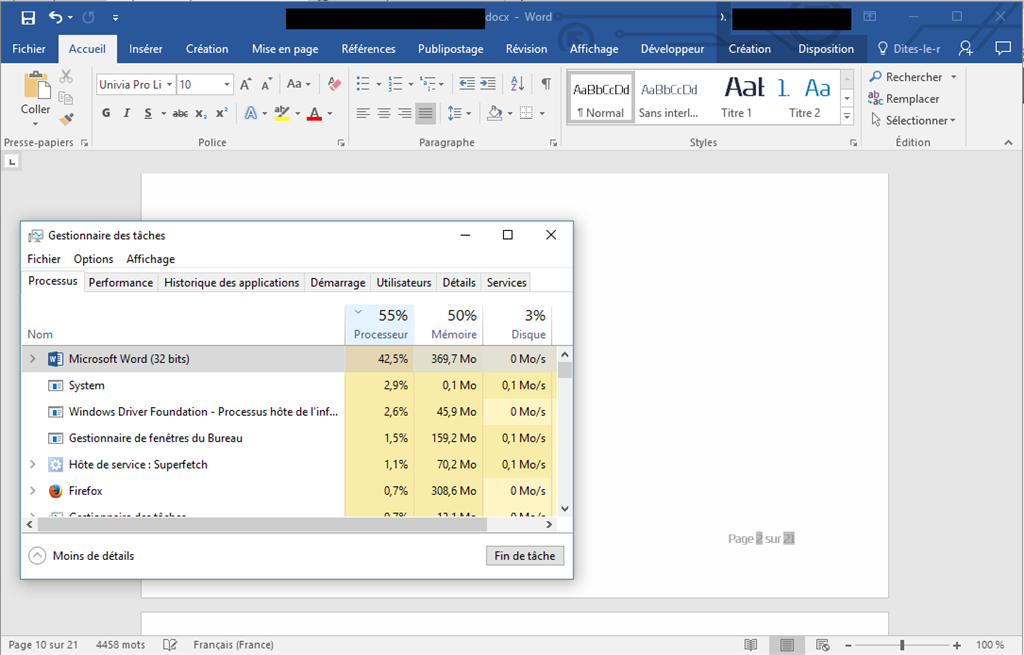
Task: Collapse the ribbon with the chevron
Action: pos(1008,142)
